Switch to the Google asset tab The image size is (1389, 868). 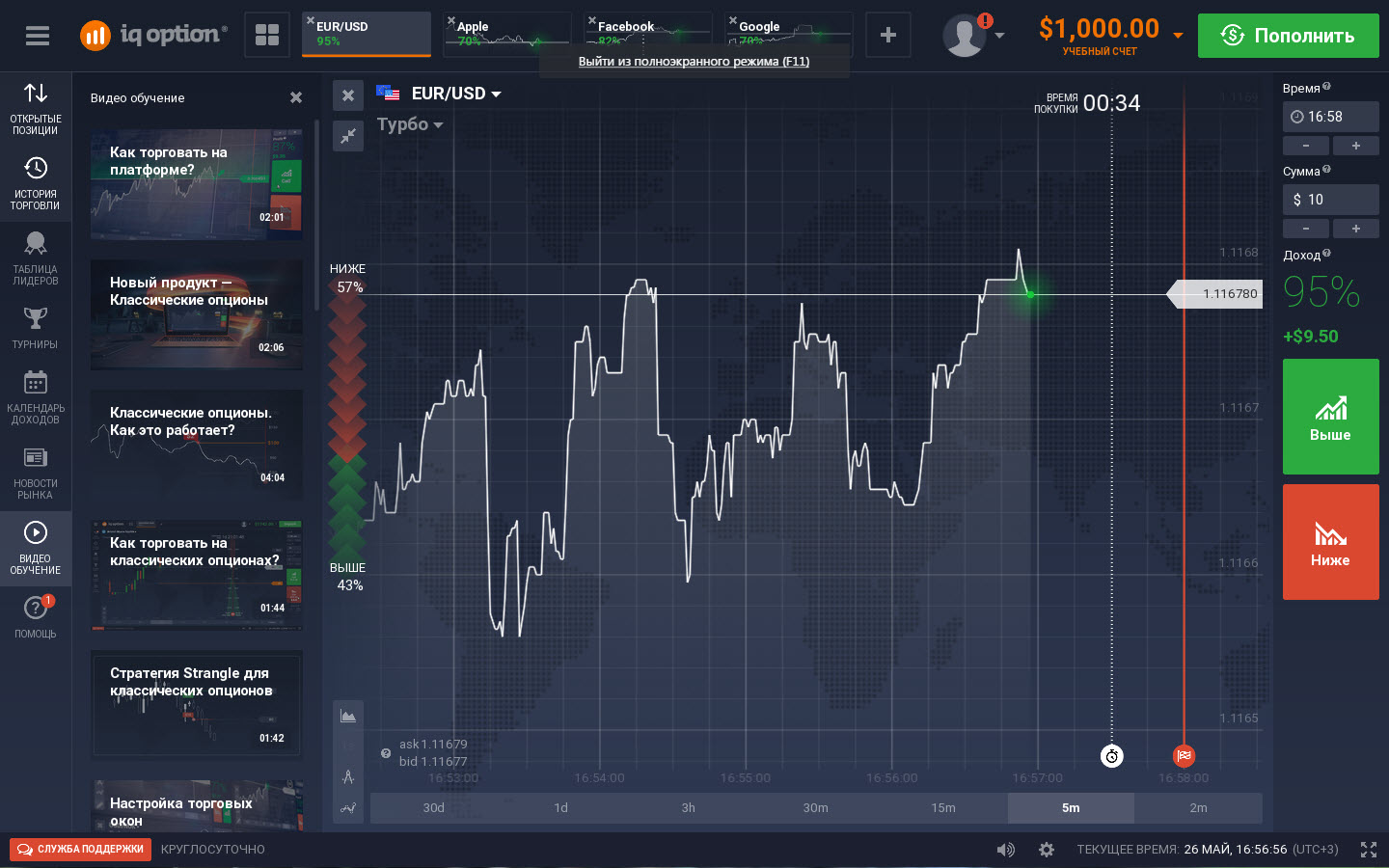click(x=789, y=35)
